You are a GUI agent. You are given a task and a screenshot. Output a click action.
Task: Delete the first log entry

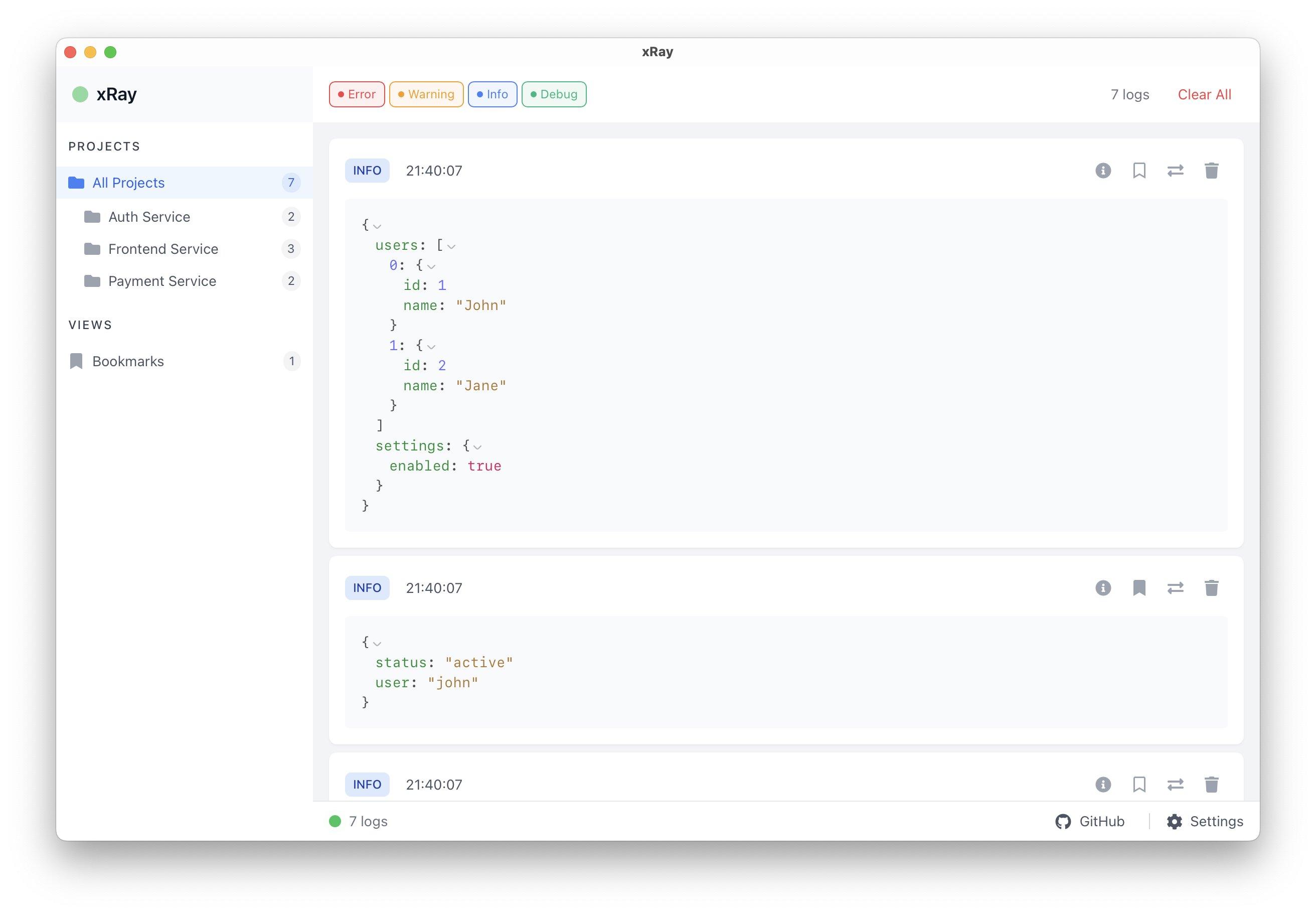click(x=1211, y=171)
